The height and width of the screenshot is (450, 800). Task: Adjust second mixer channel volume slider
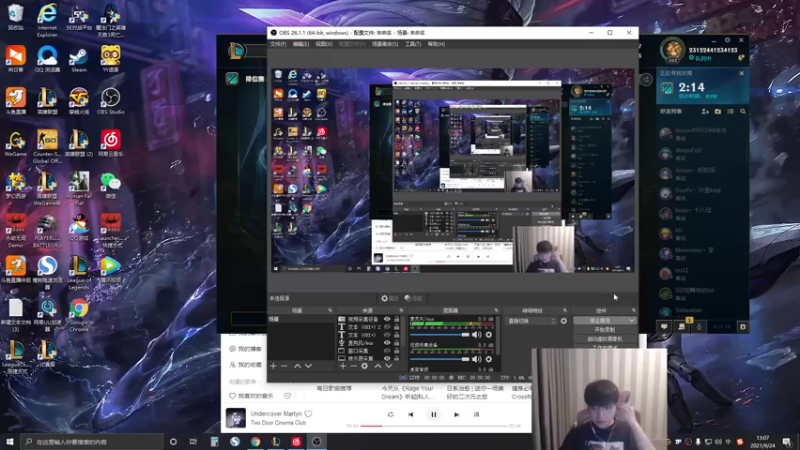(439, 359)
